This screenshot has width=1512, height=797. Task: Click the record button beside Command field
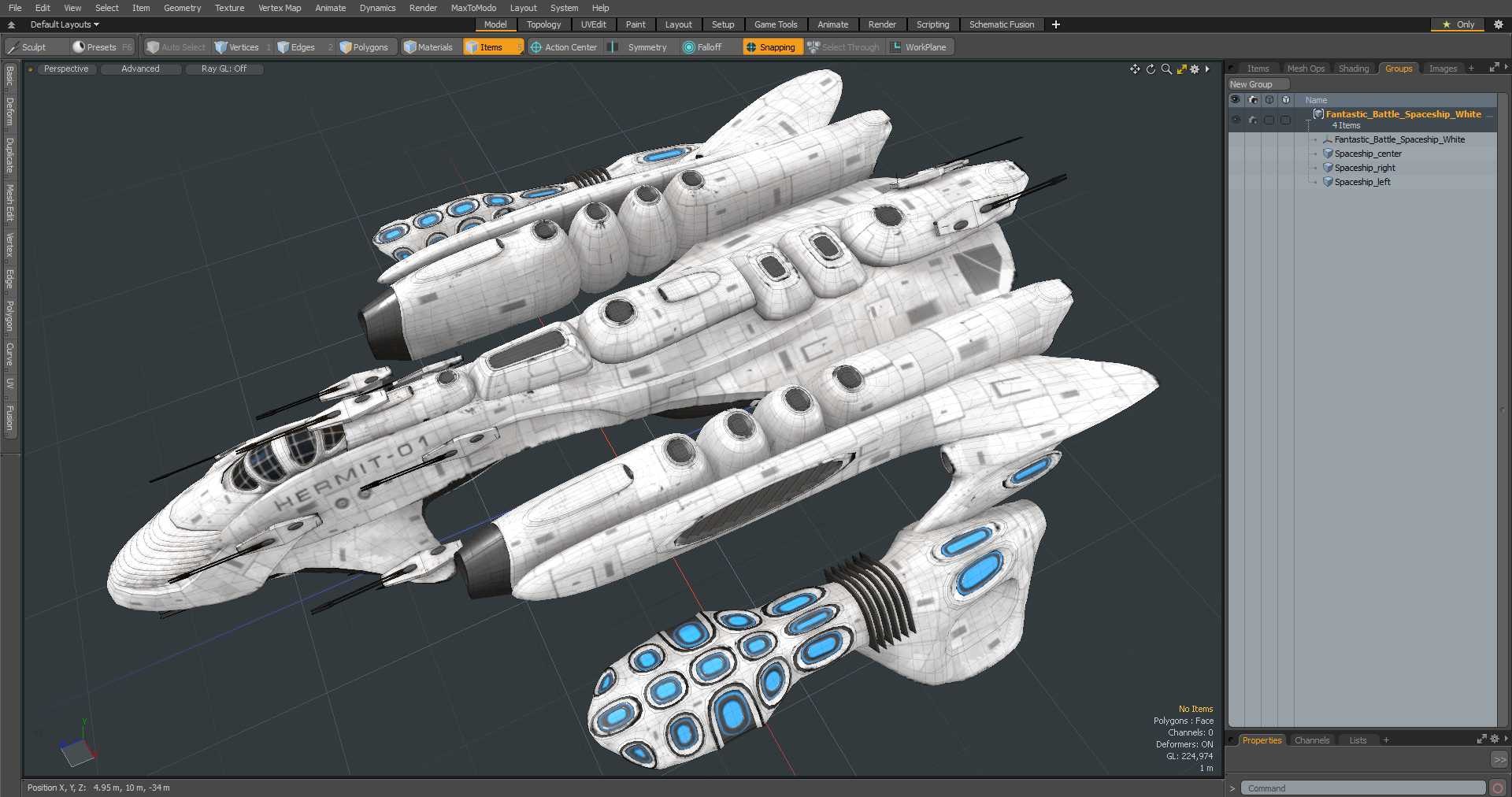click(1498, 788)
